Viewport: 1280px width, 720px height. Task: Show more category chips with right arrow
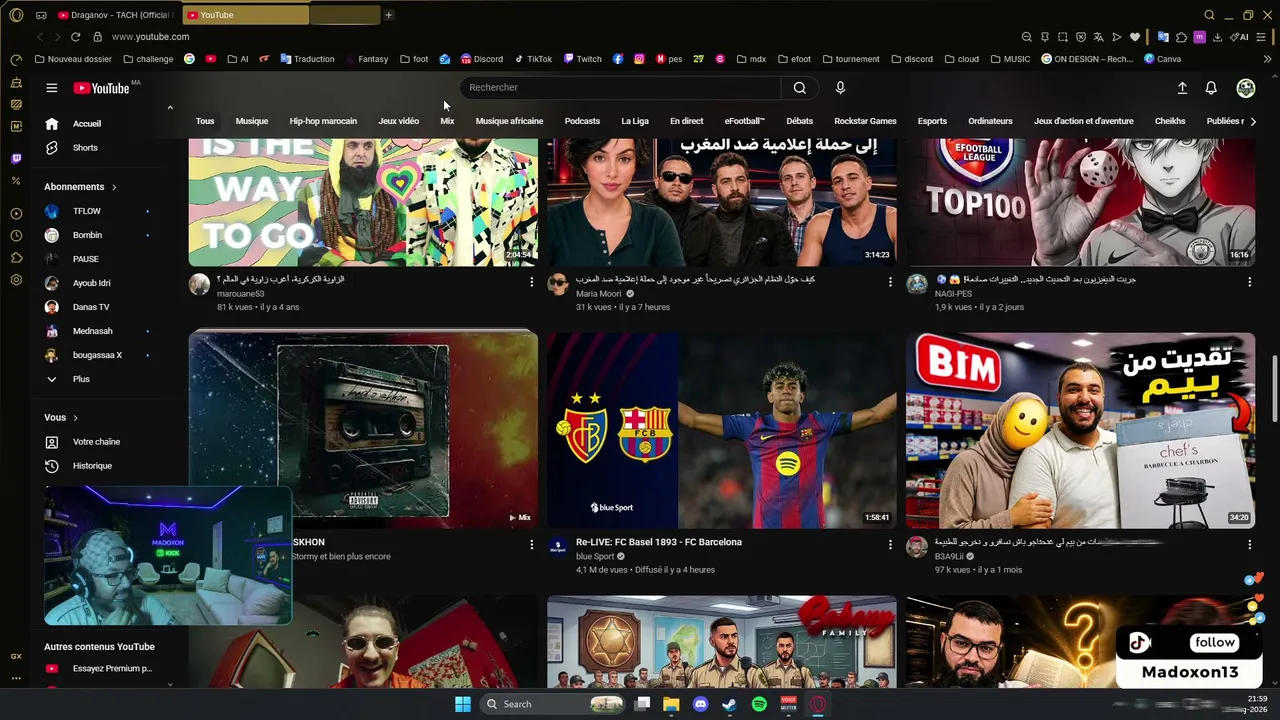pos(1253,122)
